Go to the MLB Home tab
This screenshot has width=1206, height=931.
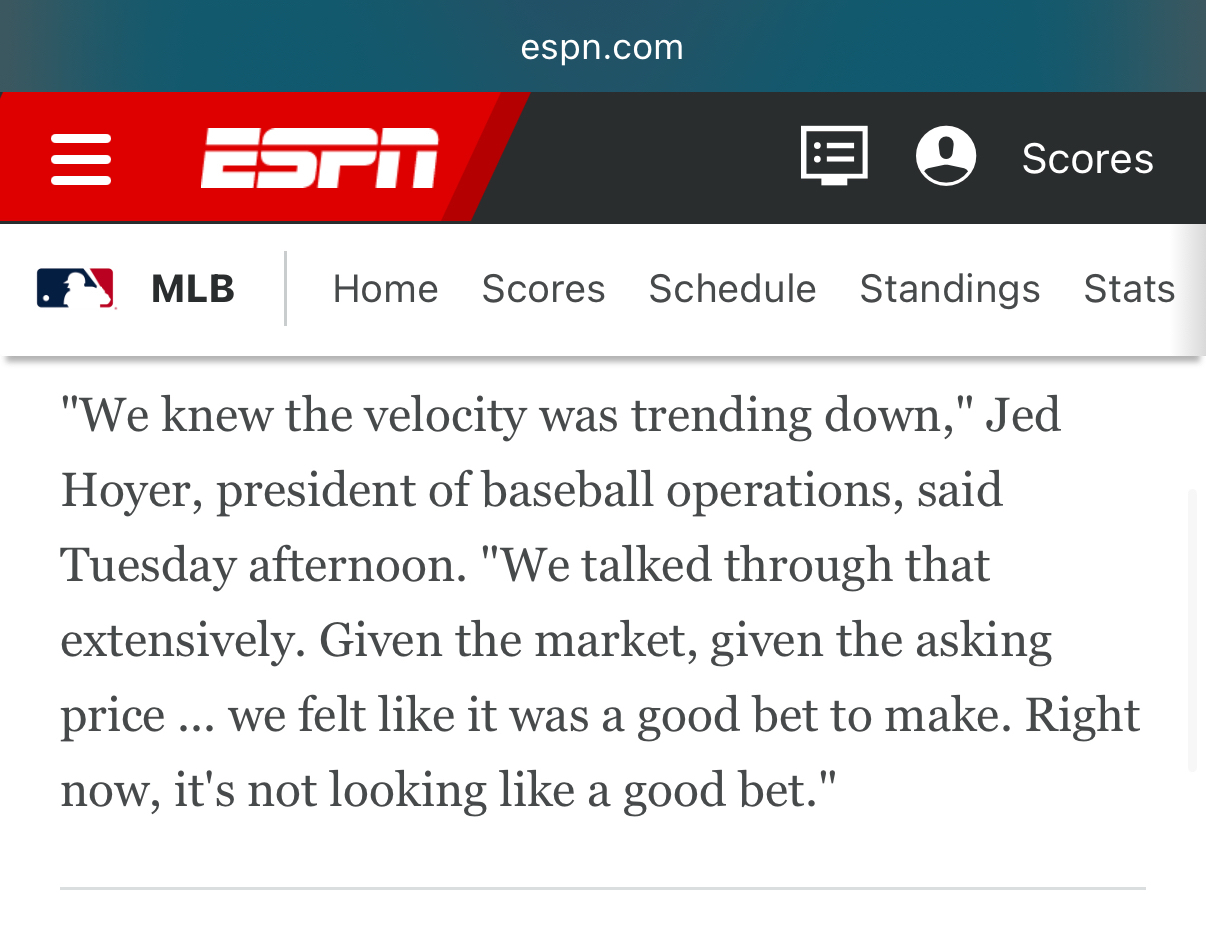[385, 289]
